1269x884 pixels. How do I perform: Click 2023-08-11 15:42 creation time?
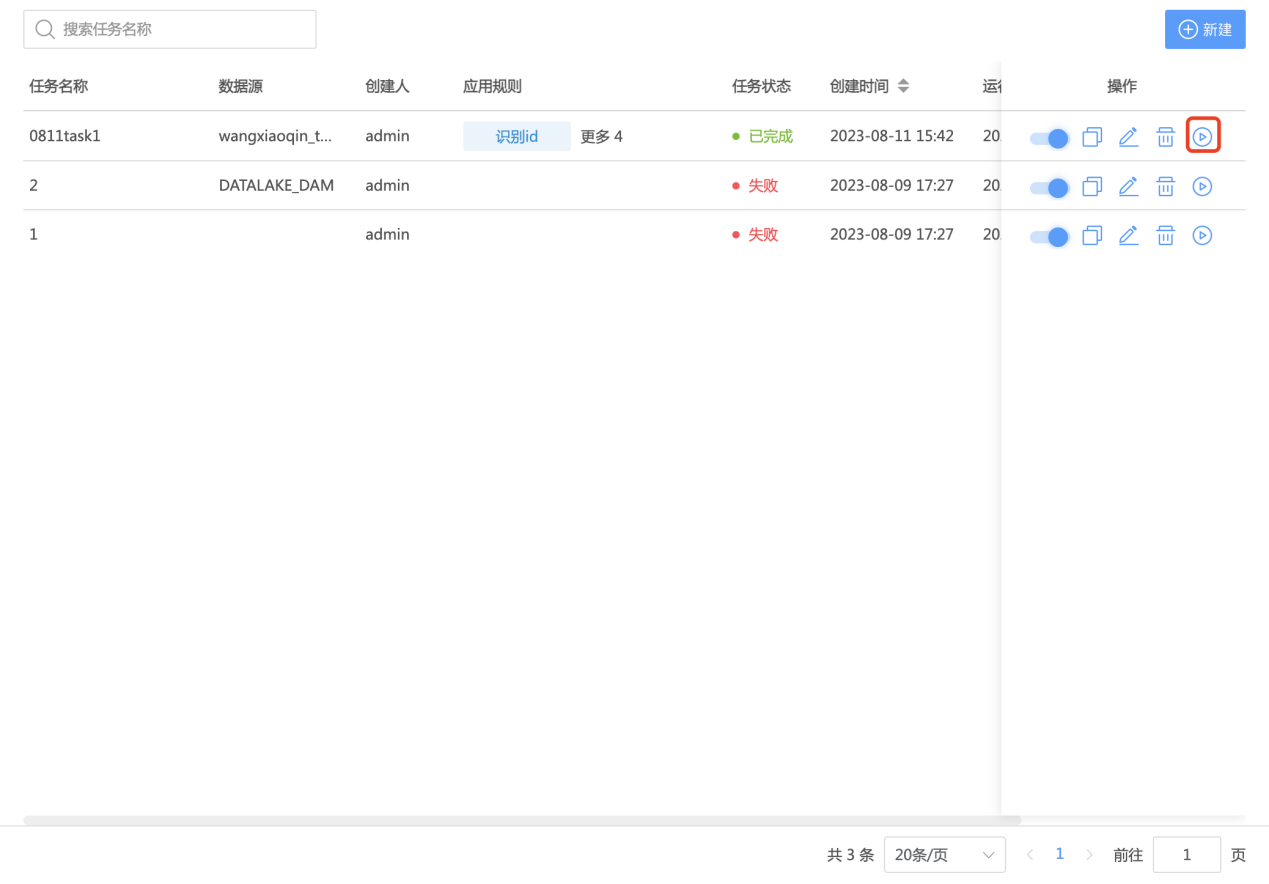click(892, 136)
